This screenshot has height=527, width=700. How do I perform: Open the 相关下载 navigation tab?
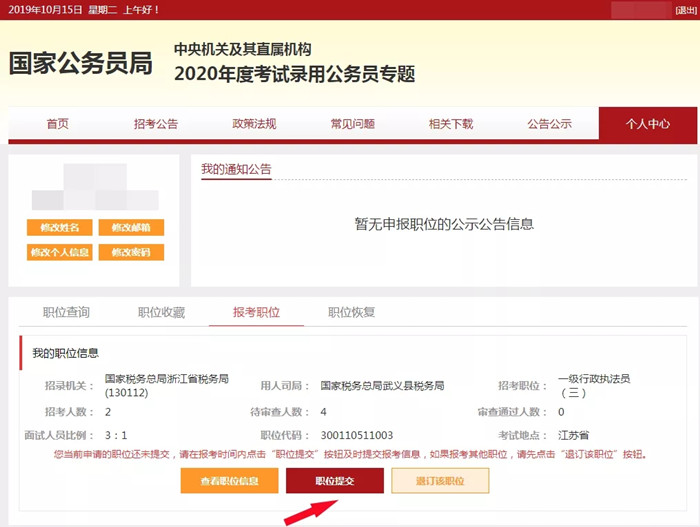coord(451,124)
